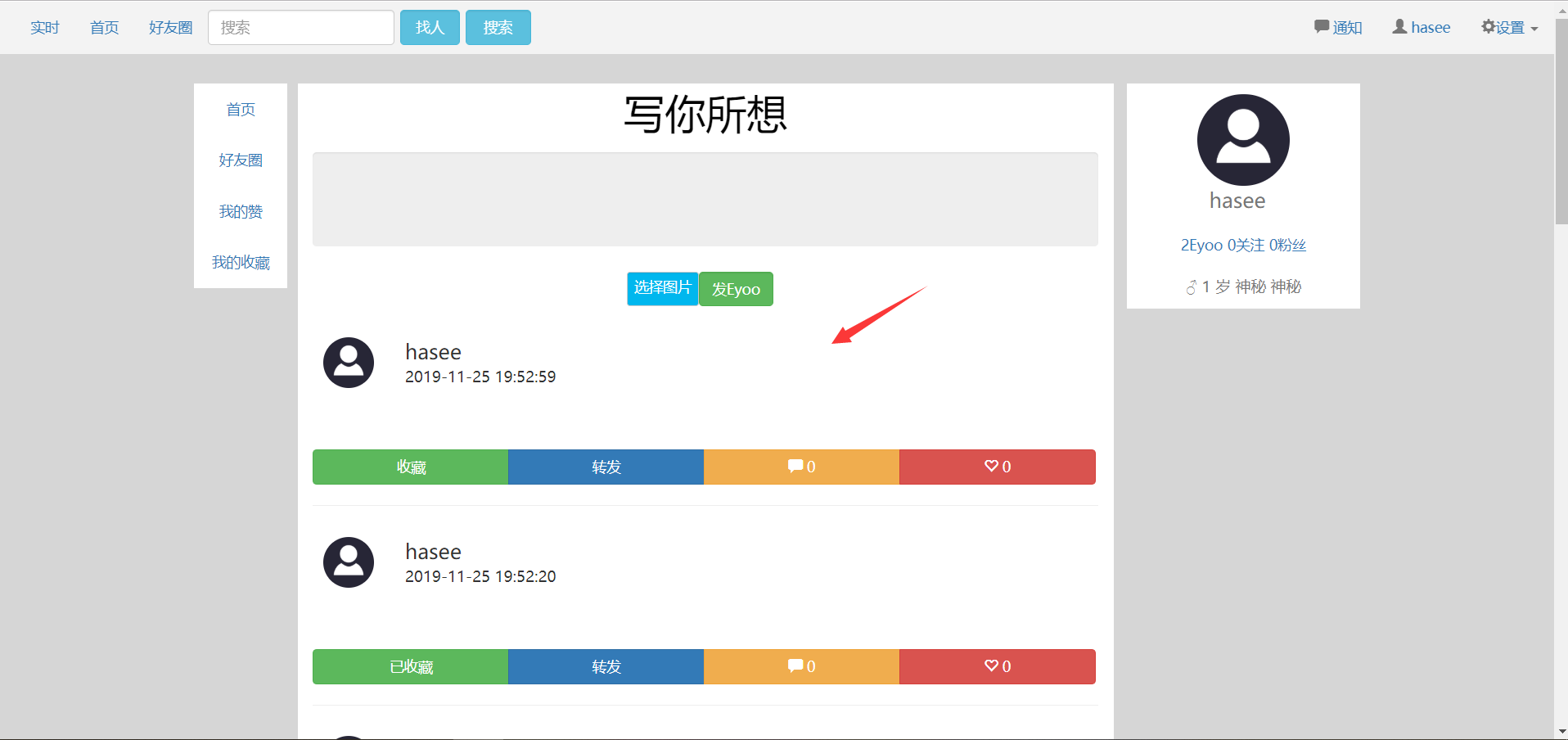The height and width of the screenshot is (740, 1568).
Task: Click the vertical page scrollbar thumb
Action: coord(1561,120)
